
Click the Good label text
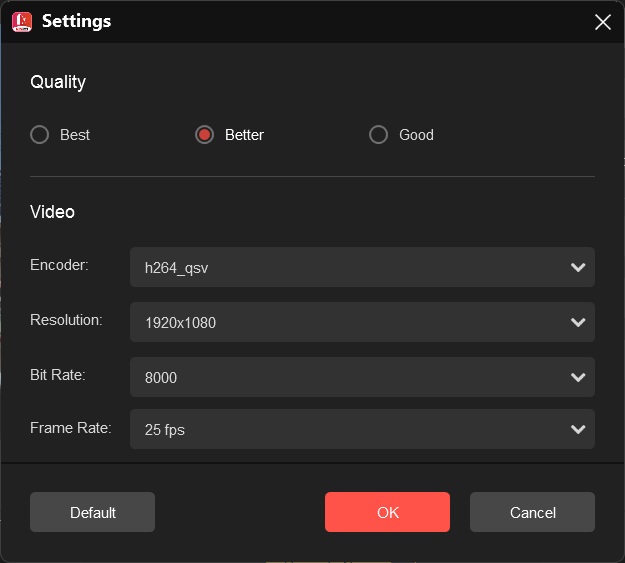pyautogui.click(x=416, y=135)
